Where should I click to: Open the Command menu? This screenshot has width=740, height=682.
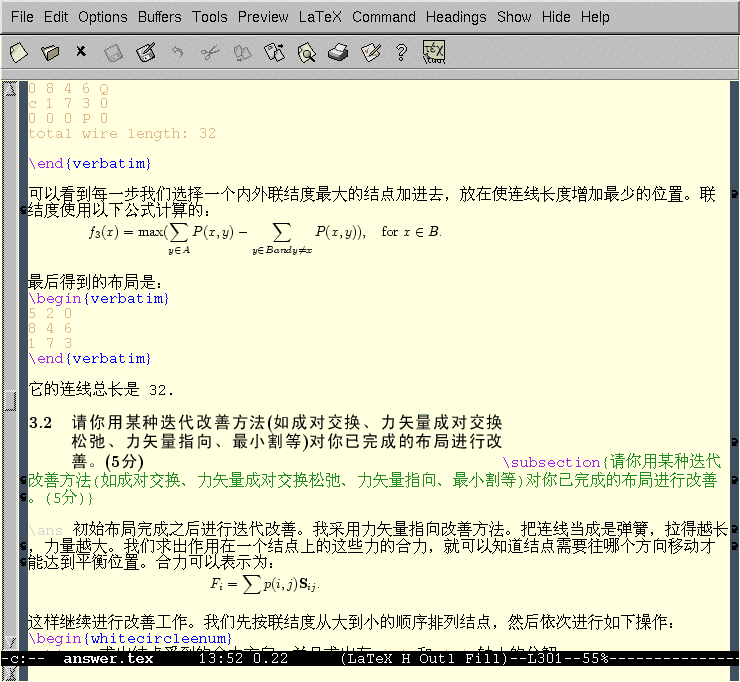384,17
